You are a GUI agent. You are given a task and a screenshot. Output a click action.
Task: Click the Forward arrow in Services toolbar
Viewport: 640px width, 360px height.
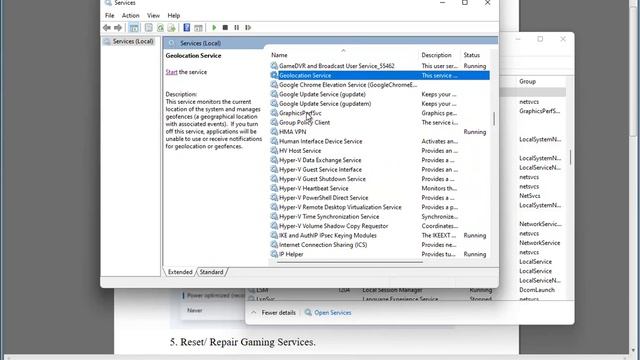(x=118, y=28)
